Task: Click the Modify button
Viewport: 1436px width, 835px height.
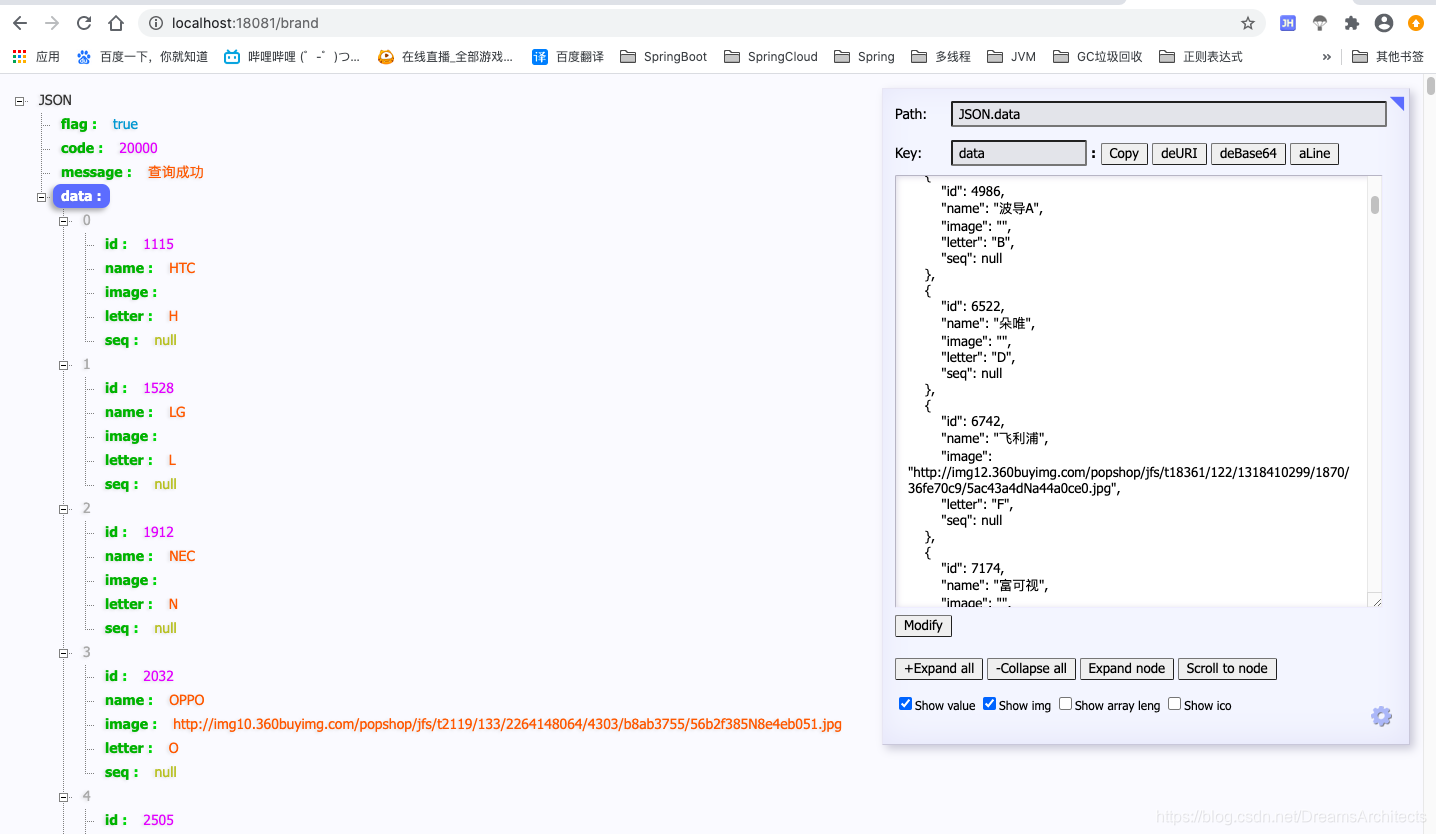Action: pyautogui.click(x=923, y=625)
